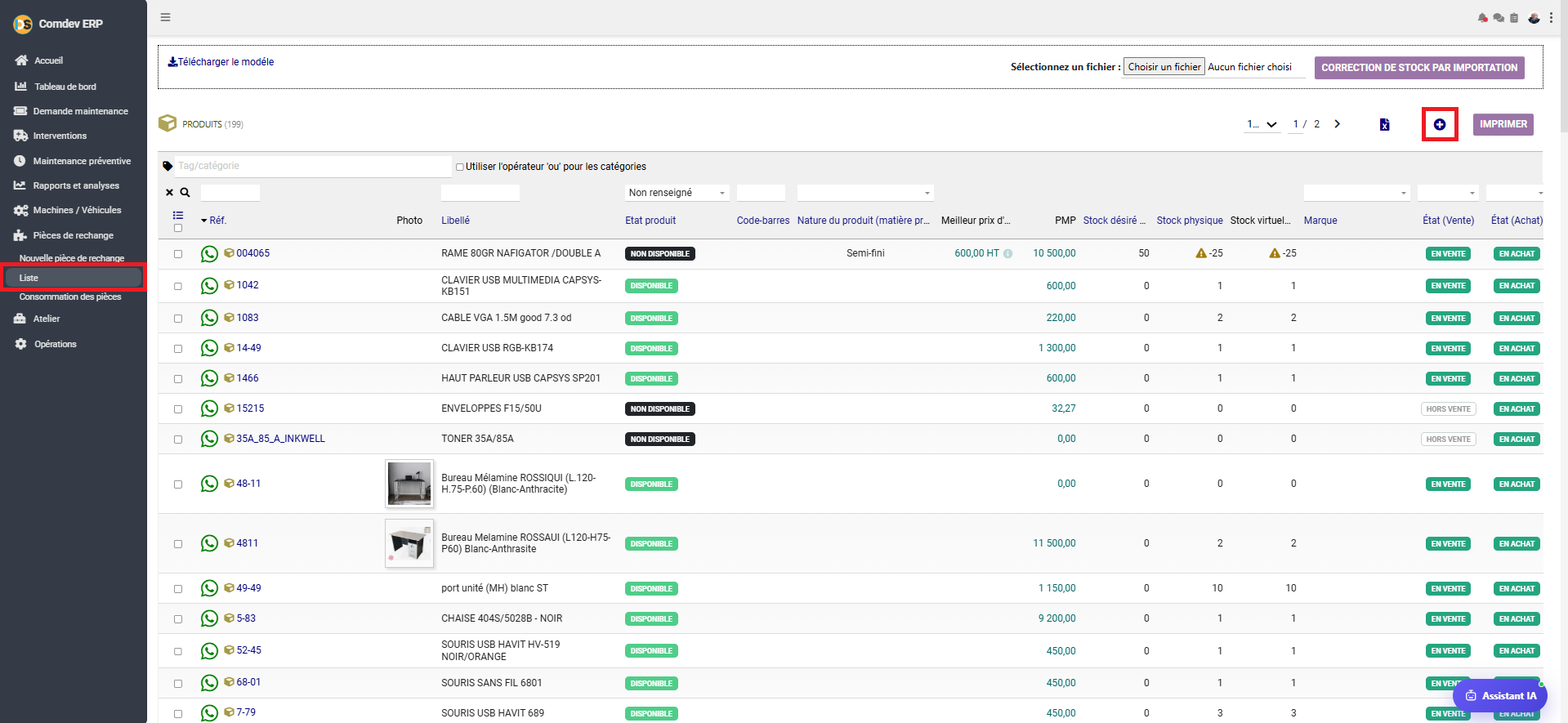Open the 'Non renseigné' Etat produit filter
The image size is (1568, 723).
pos(677,193)
